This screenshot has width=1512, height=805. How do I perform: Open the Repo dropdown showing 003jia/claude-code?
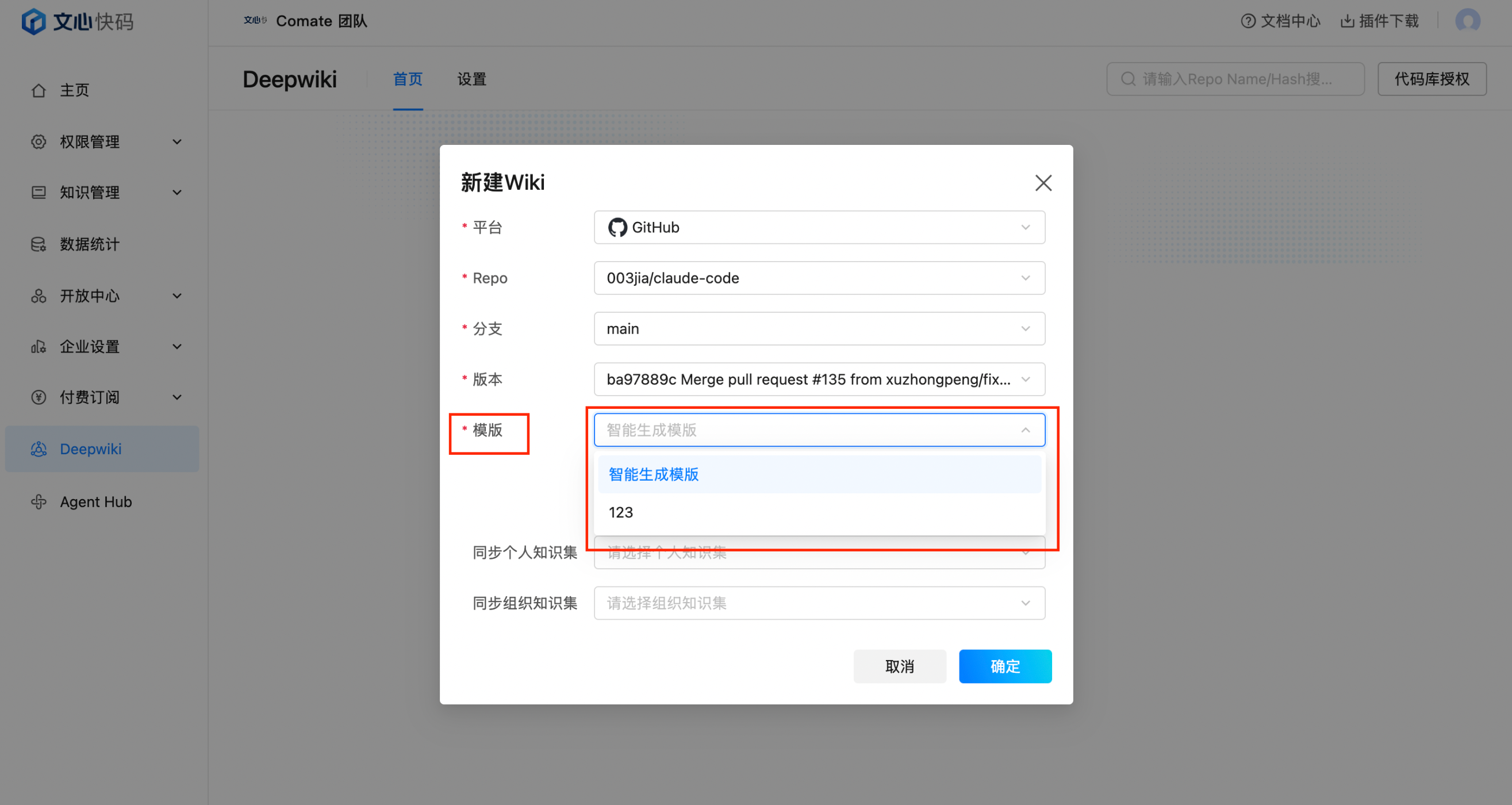819,278
